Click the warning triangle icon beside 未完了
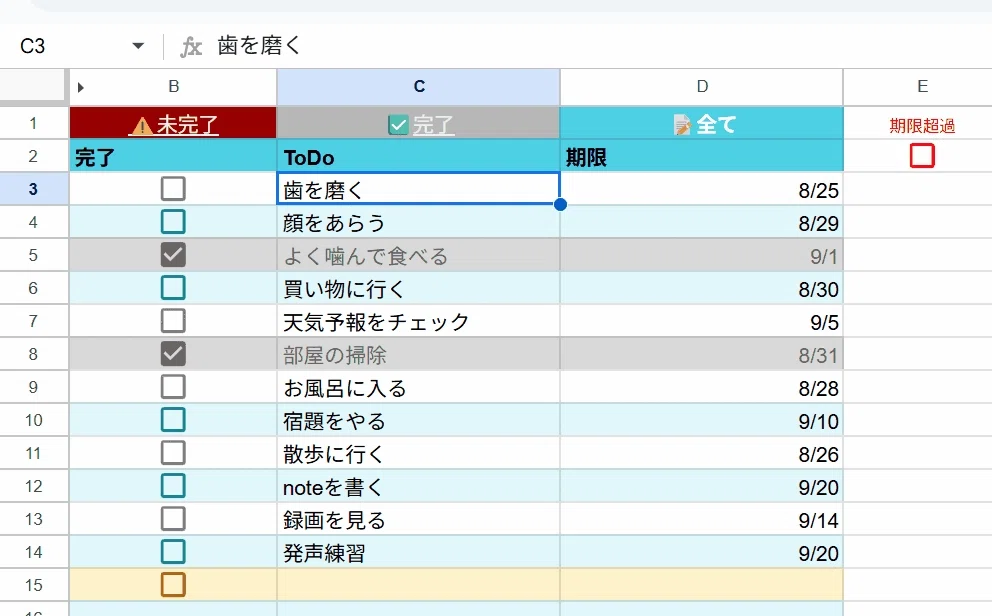This screenshot has height=616, width=992. [142, 126]
